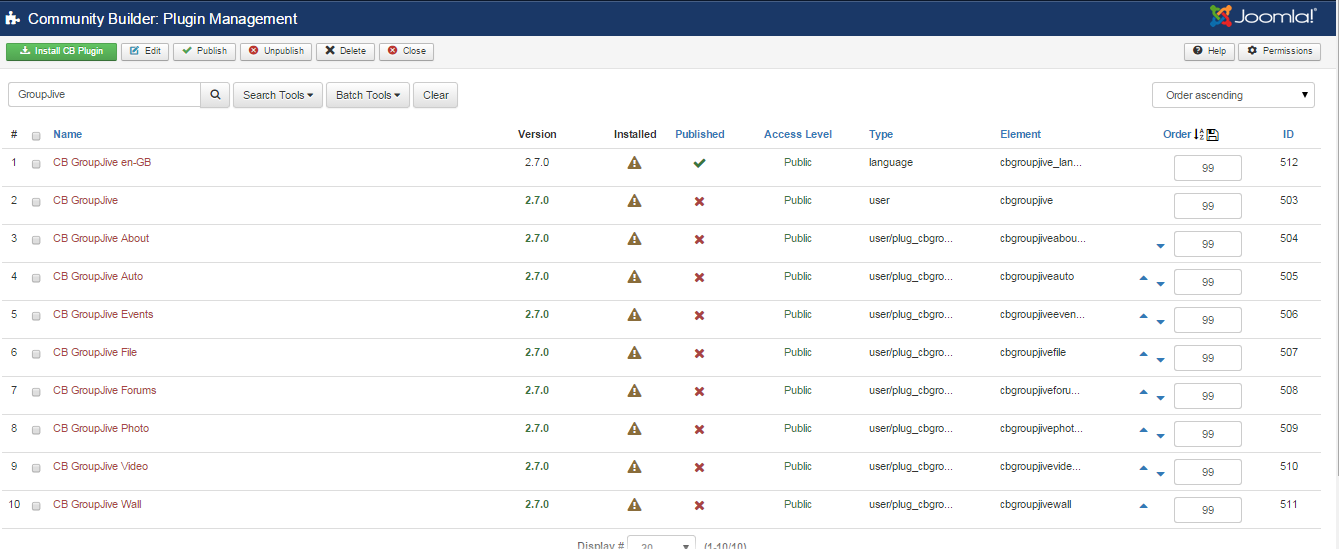Click red X published icon for CB GroupJive About
Screen dimensions: 1339x549
tap(699, 239)
